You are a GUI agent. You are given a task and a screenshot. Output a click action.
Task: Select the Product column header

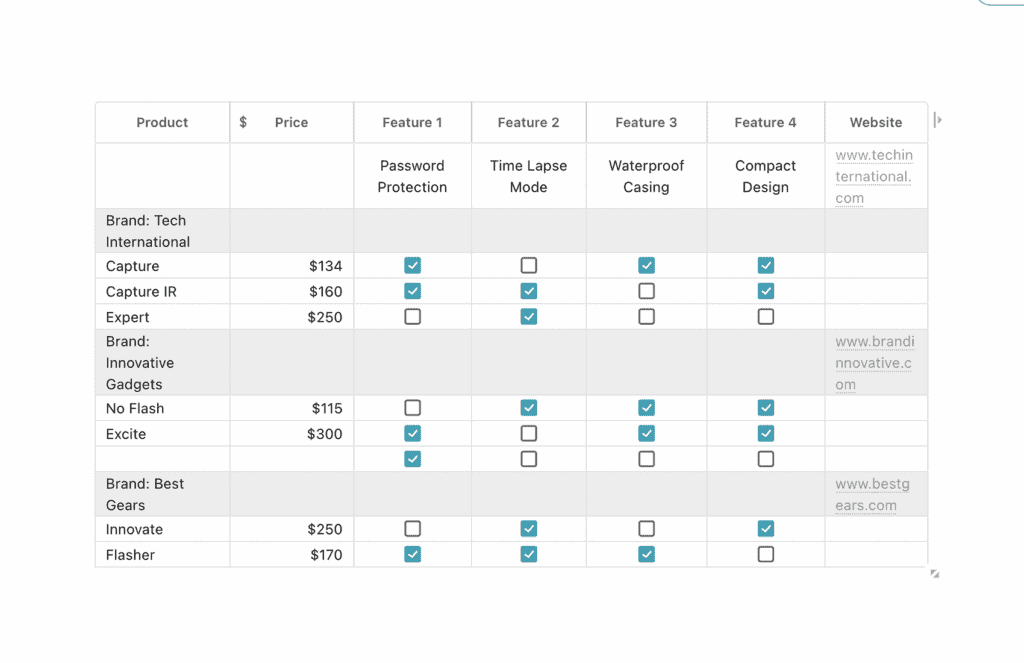point(162,123)
